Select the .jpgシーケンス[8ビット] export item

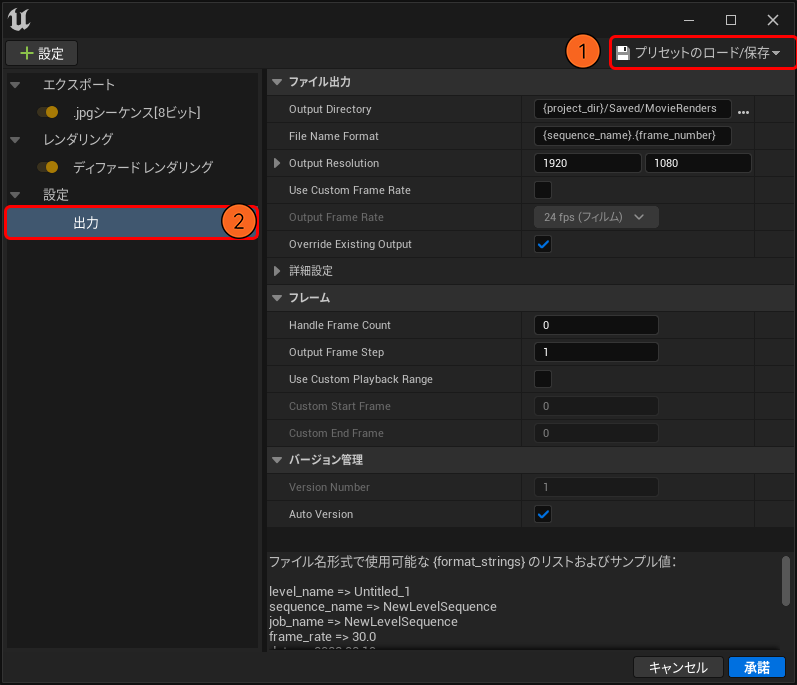click(x=137, y=112)
